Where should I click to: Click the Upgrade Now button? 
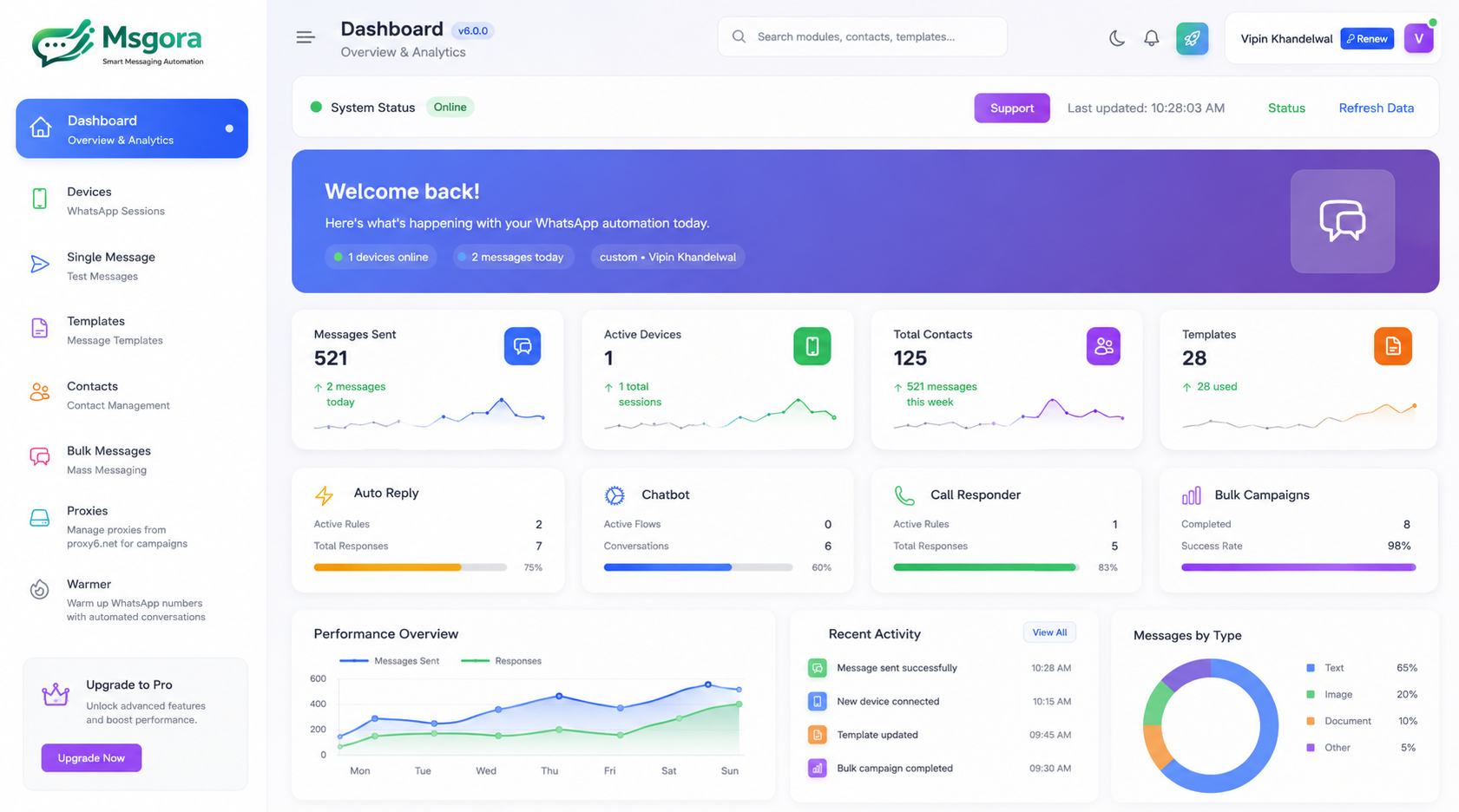91,758
